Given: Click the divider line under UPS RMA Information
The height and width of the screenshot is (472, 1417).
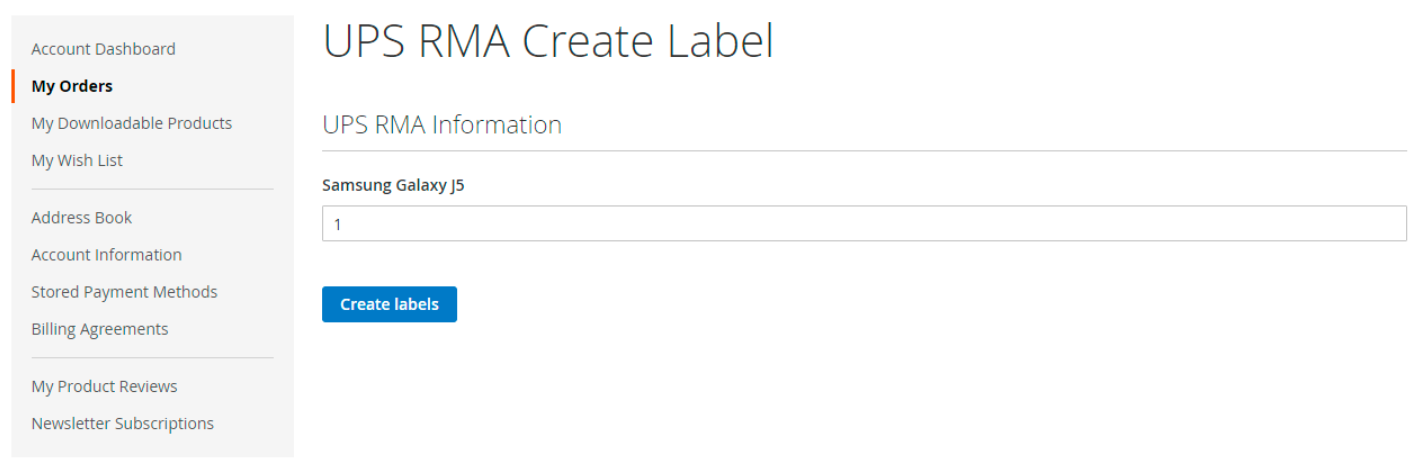Looking at the screenshot, I should point(864,151).
